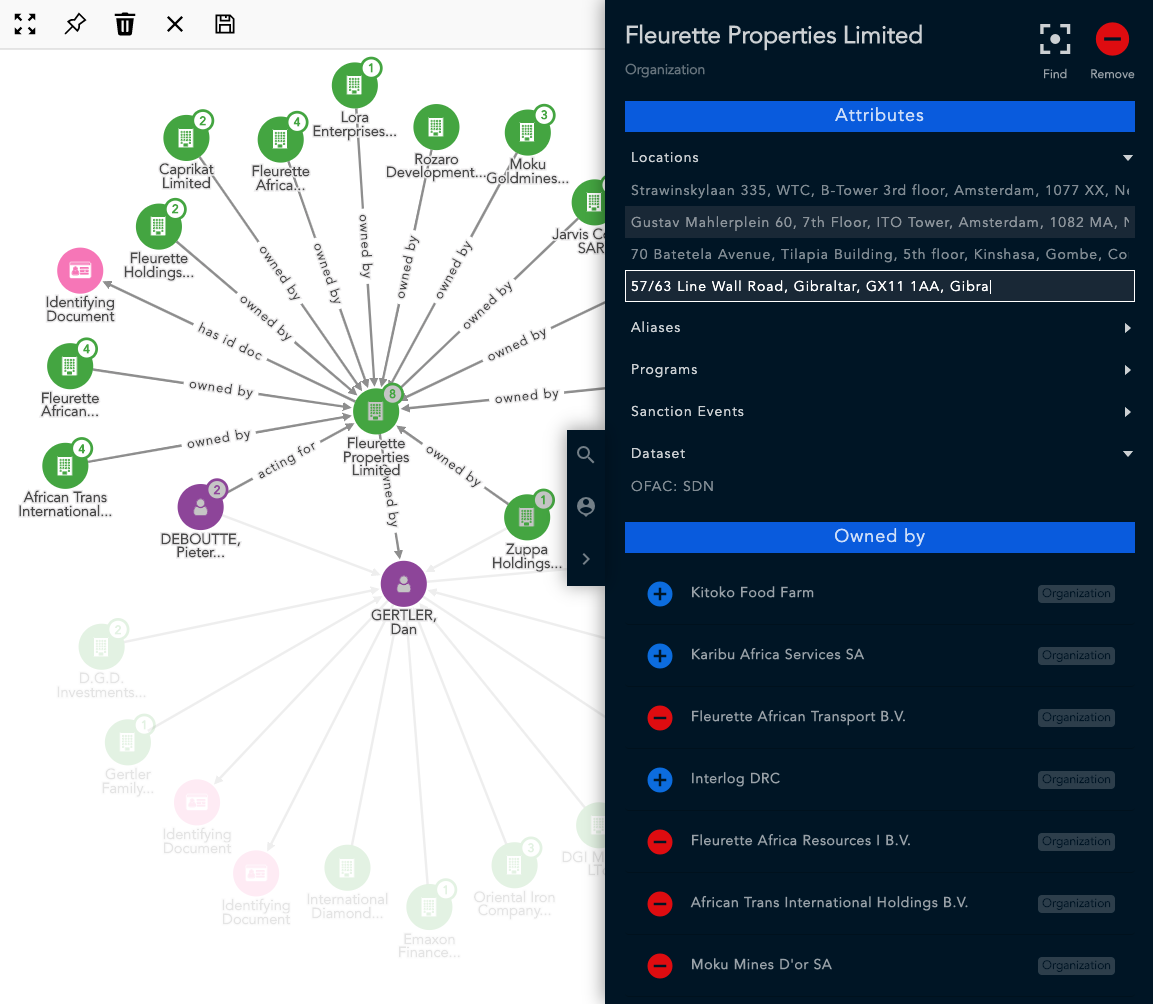The image size is (1153, 1004).
Task: Add Karibu Africa Services SA with plus
Action: (x=660, y=655)
